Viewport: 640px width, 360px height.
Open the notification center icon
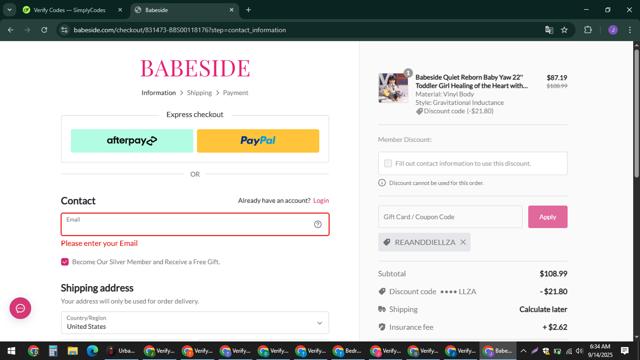pos(624,351)
